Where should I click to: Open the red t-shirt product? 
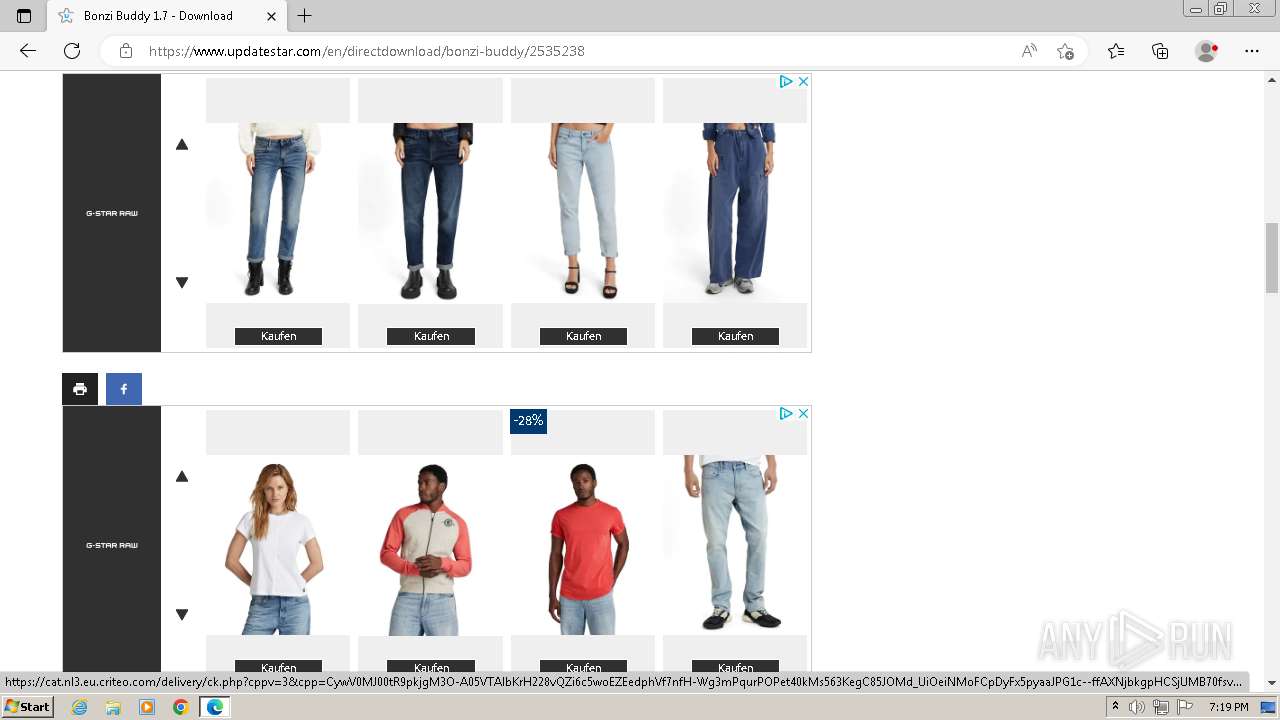[x=583, y=545]
